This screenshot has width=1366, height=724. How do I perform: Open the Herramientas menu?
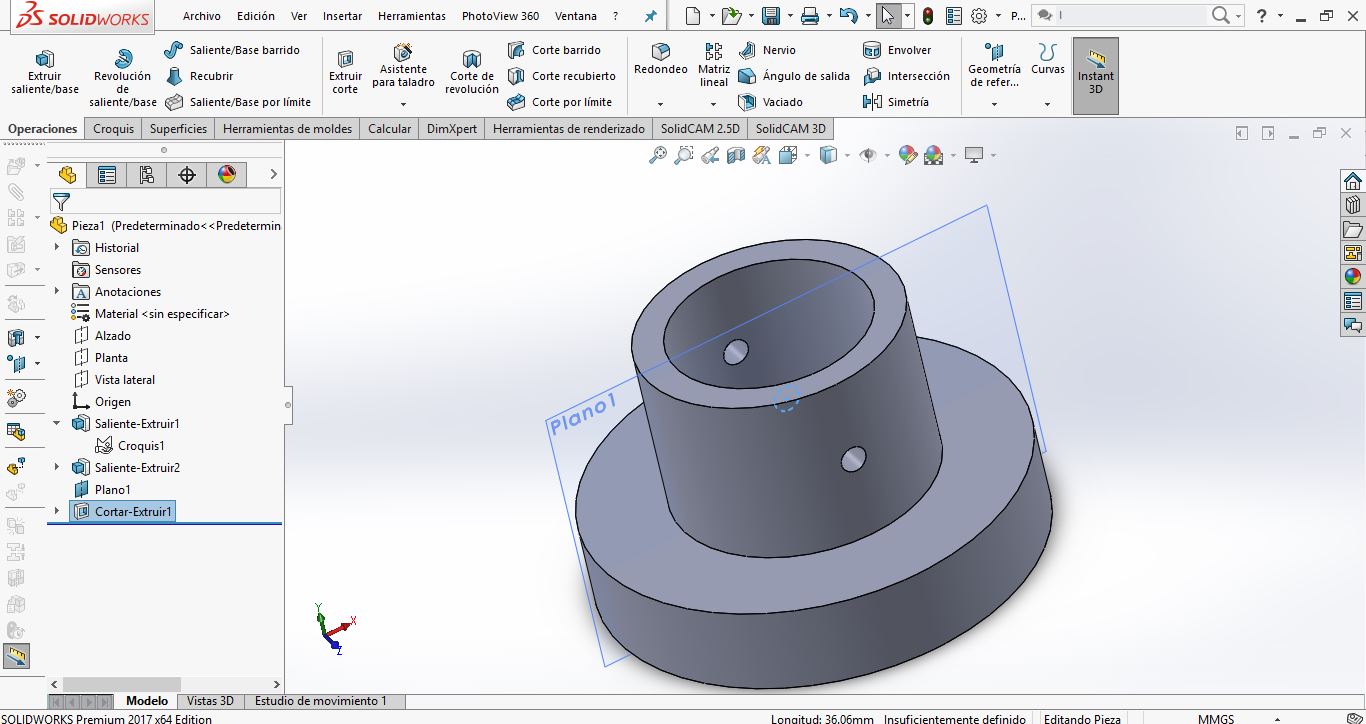coord(411,16)
